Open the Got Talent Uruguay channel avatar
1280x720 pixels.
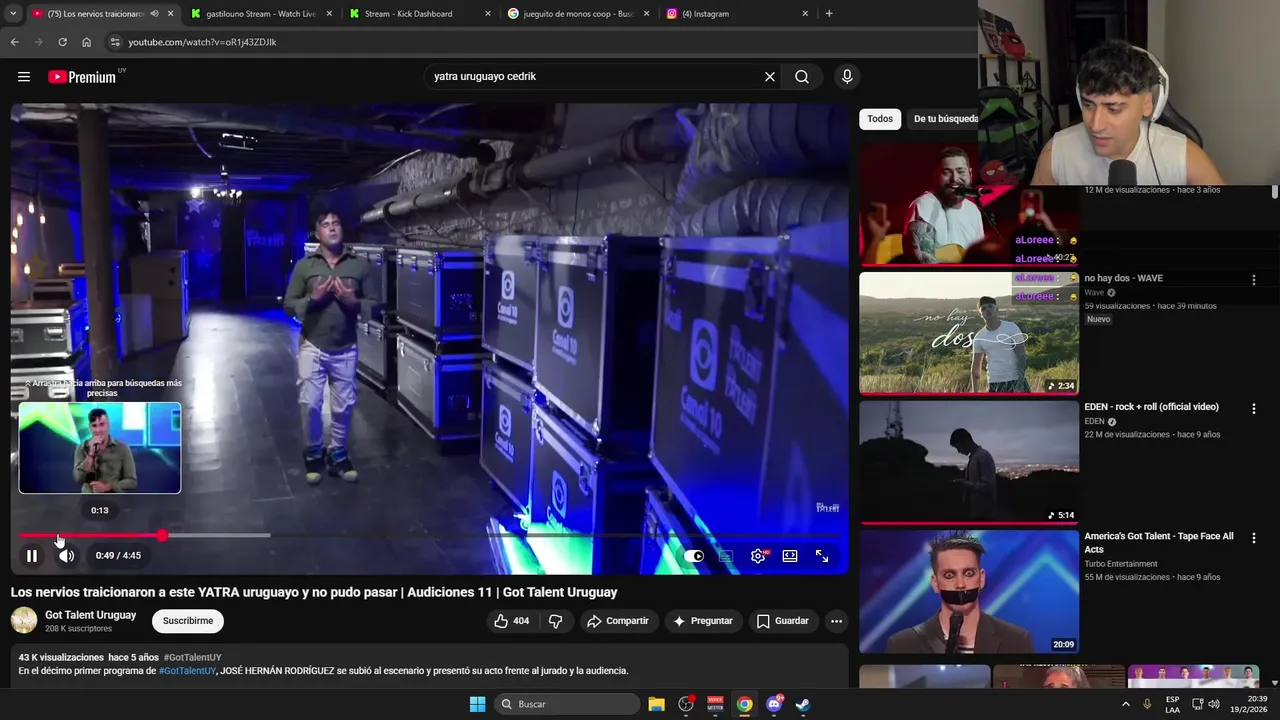point(24,621)
